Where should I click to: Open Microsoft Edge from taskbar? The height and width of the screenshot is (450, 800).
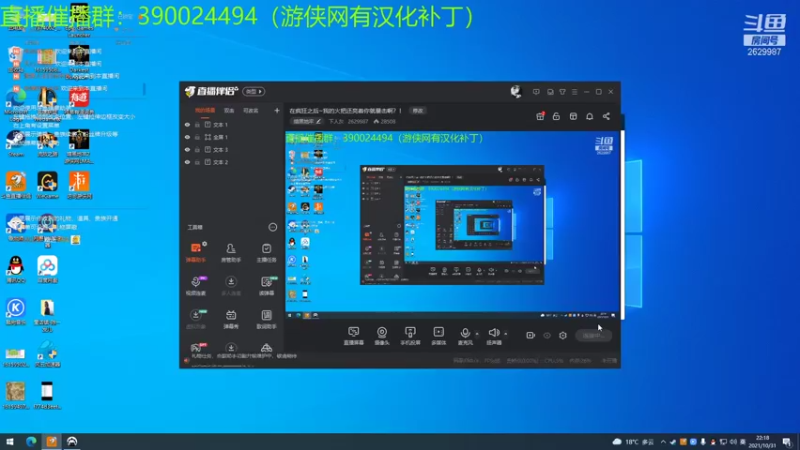coord(31,442)
